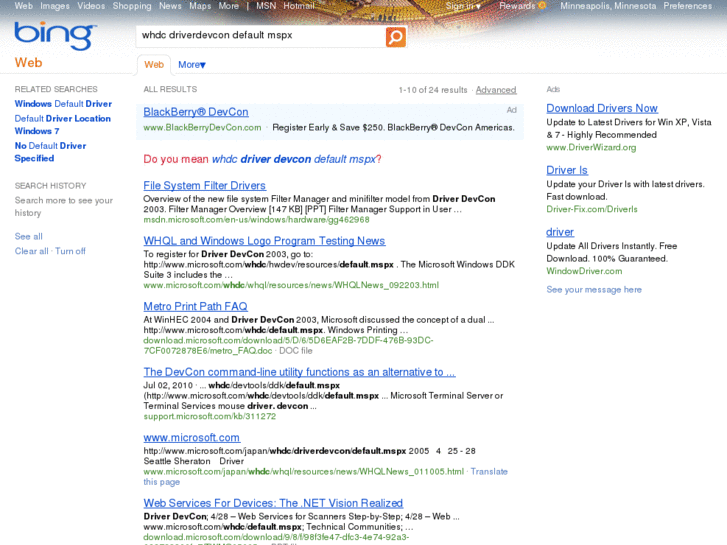This screenshot has height=545, width=727.
Task: Select related search Default Driver Location Windows 7
Action: click(63, 125)
